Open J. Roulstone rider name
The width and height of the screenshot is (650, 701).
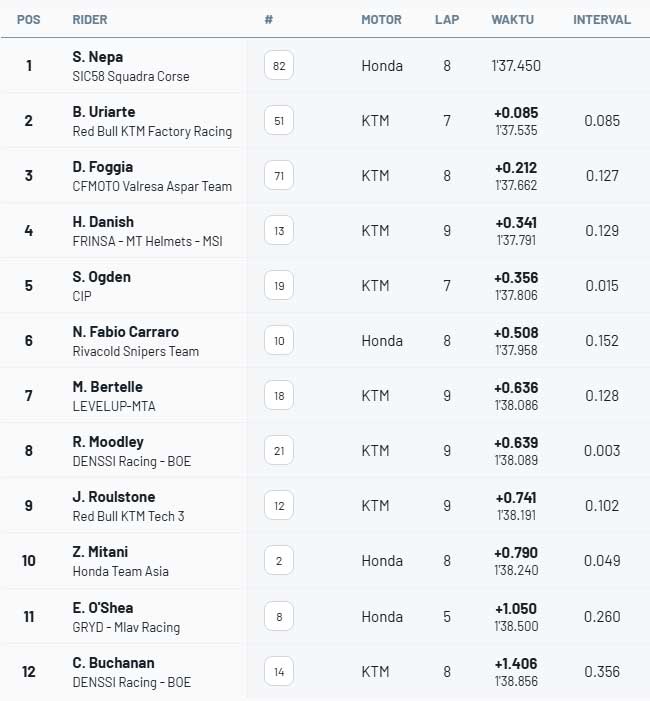[x=114, y=497]
